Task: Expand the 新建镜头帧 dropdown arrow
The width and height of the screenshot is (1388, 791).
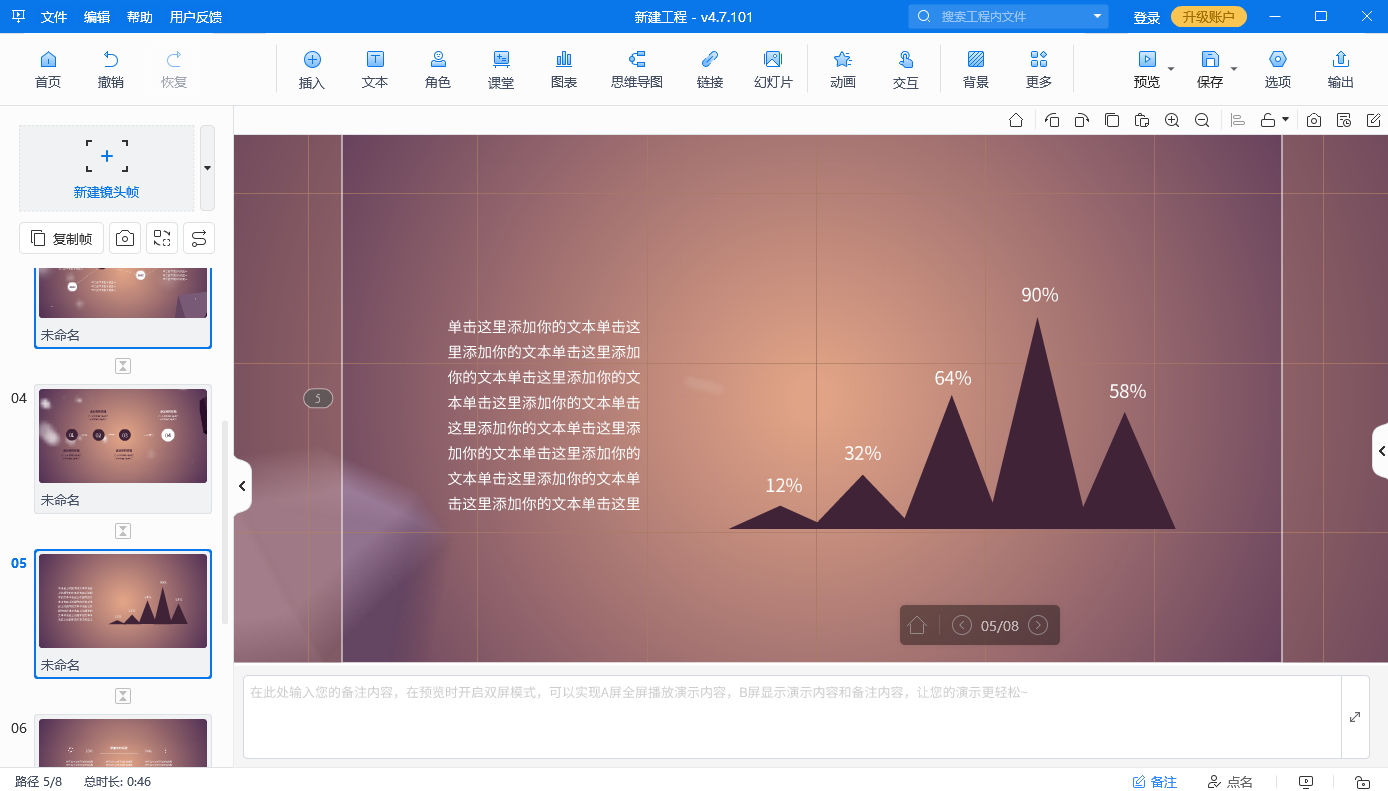Action: (x=207, y=167)
